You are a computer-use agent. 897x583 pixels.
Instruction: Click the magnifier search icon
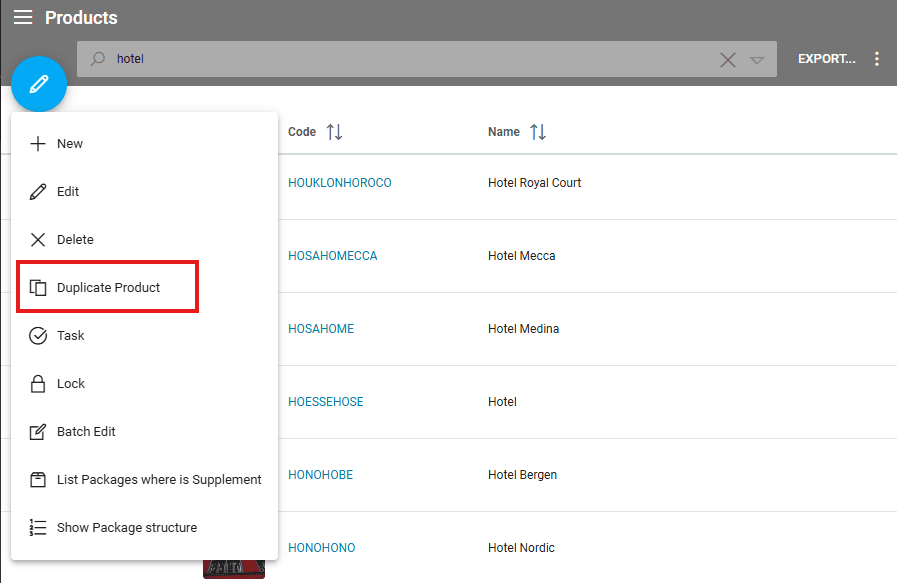pyautogui.click(x=98, y=59)
